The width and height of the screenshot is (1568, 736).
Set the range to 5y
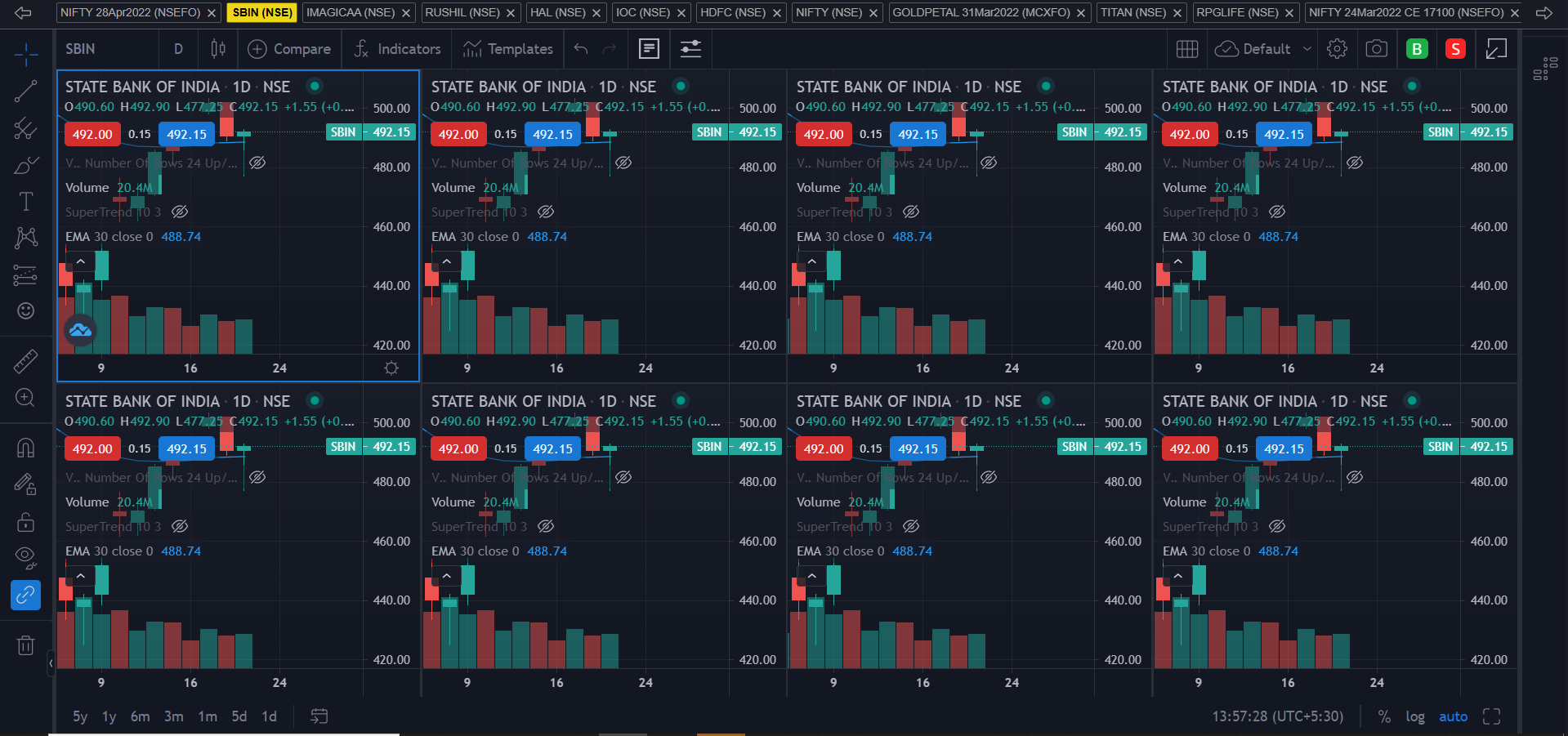pos(80,716)
